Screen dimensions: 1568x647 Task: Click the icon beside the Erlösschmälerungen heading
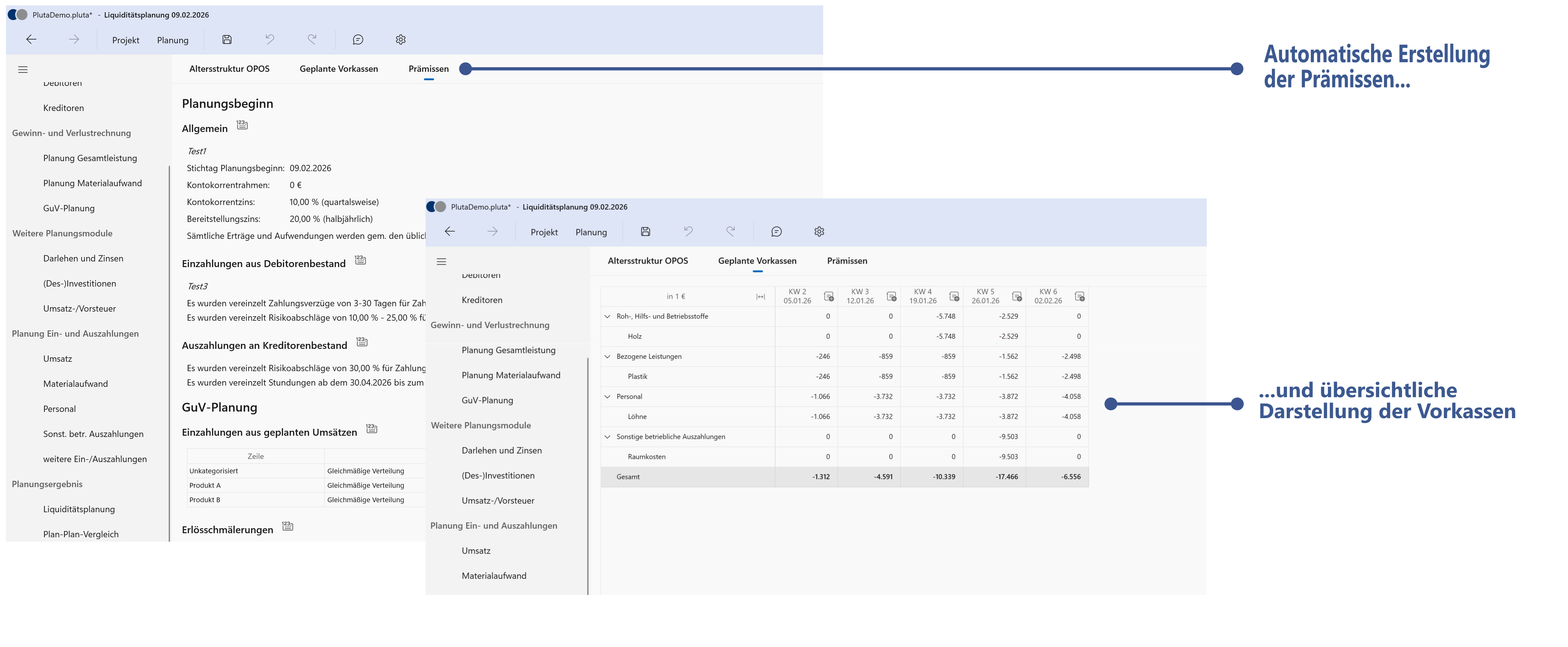click(288, 527)
